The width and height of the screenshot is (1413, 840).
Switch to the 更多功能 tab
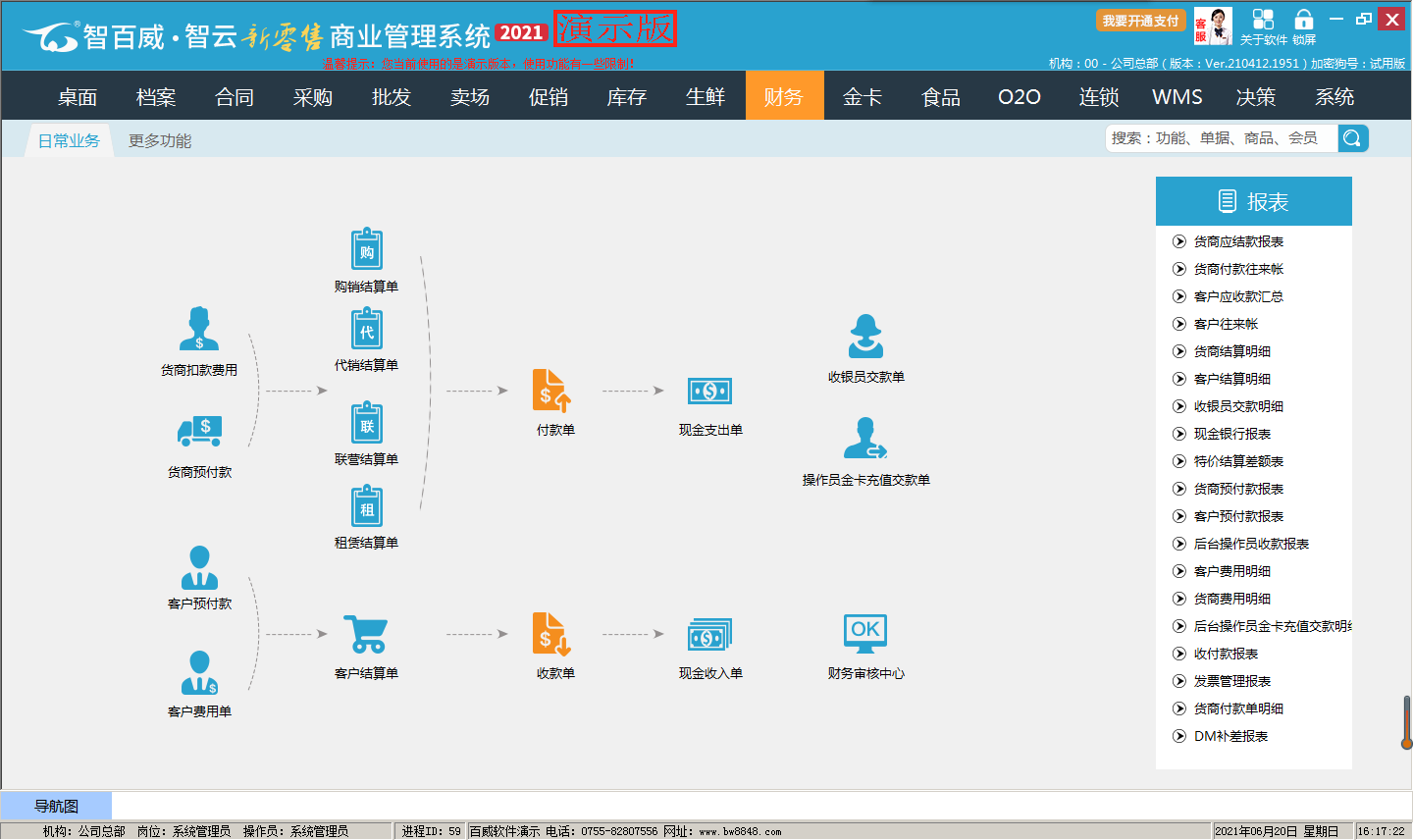(x=160, y=141)
